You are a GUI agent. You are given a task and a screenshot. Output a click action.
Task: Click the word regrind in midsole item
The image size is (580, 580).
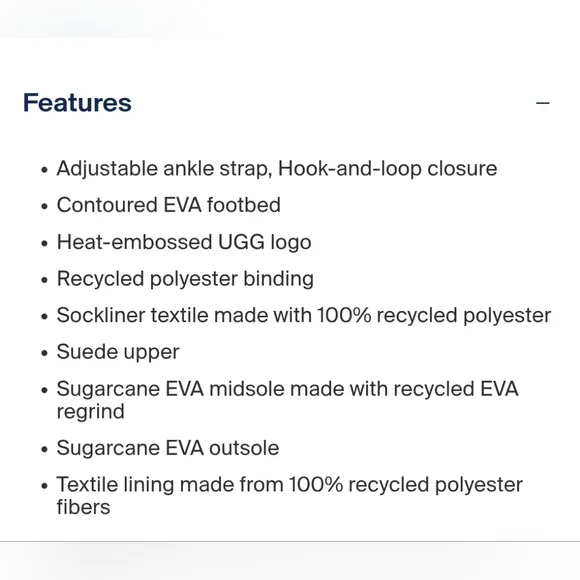tap(91, 412)
